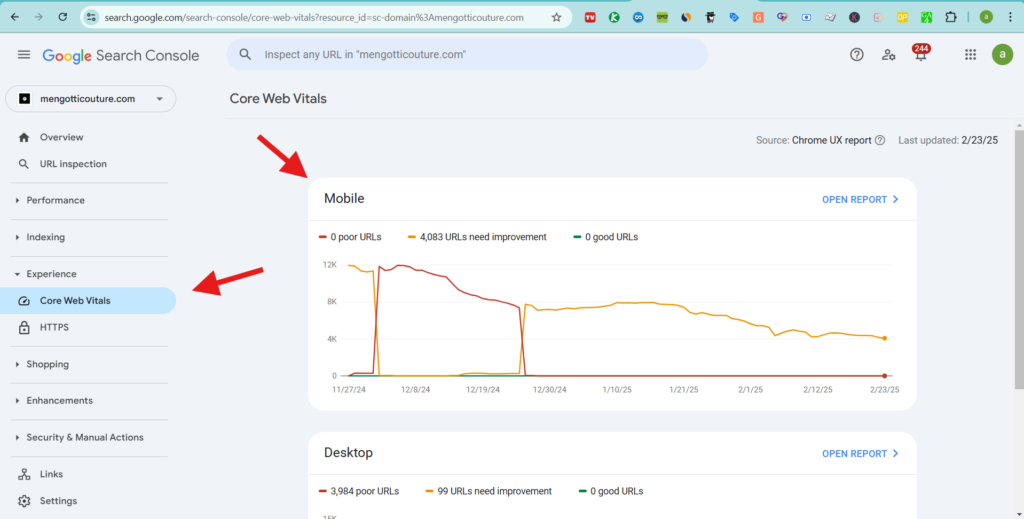Image resolution: width=1024 pixels, height=519 pixels.
Task: Expand the Performance section
Action: (x=56, y=200)
